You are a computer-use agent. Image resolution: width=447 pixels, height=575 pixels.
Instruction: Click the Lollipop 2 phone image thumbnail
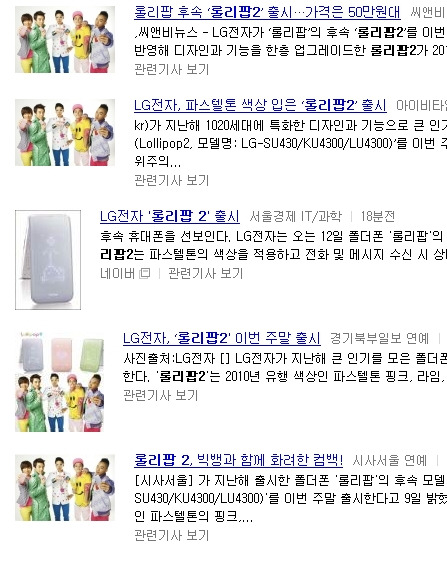coord(48,260)
